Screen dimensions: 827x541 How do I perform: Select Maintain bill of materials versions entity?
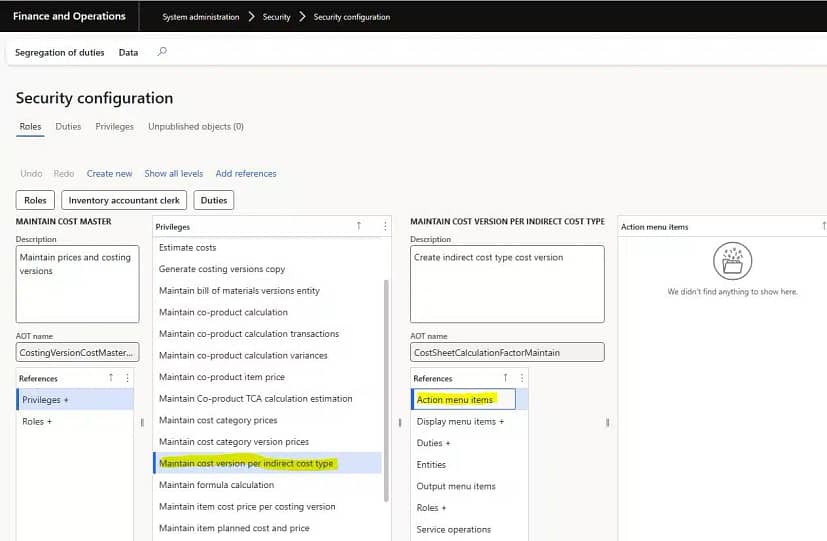point(267,291)
